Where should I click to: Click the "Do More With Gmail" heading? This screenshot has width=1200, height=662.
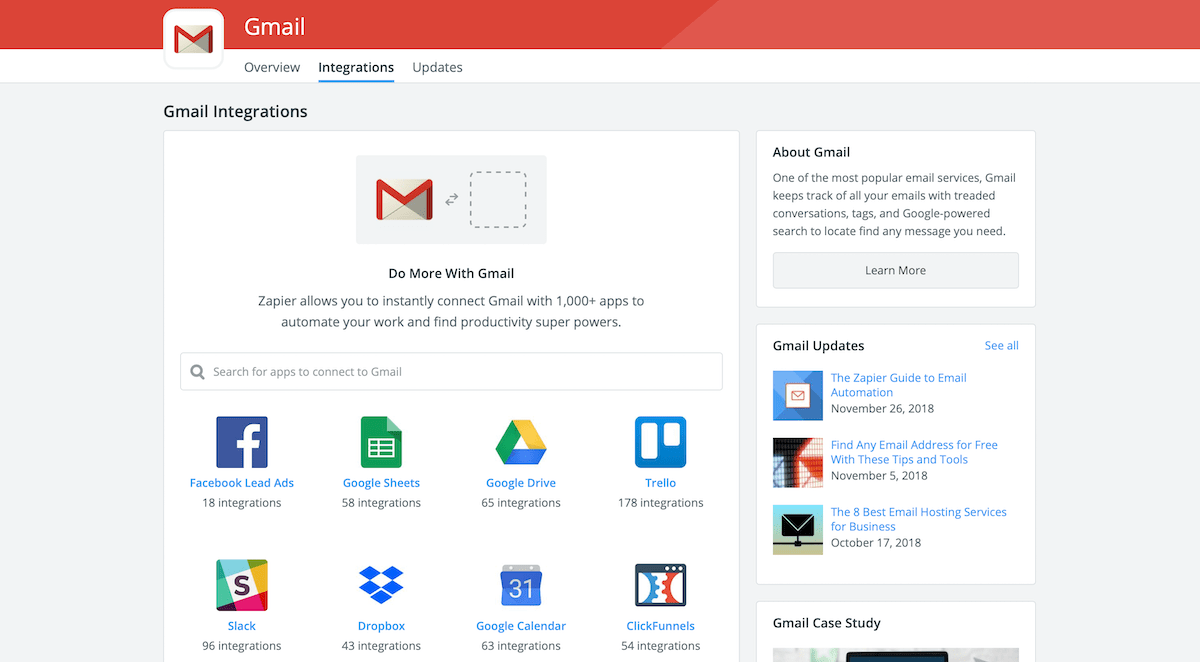[x=451, y=272]
